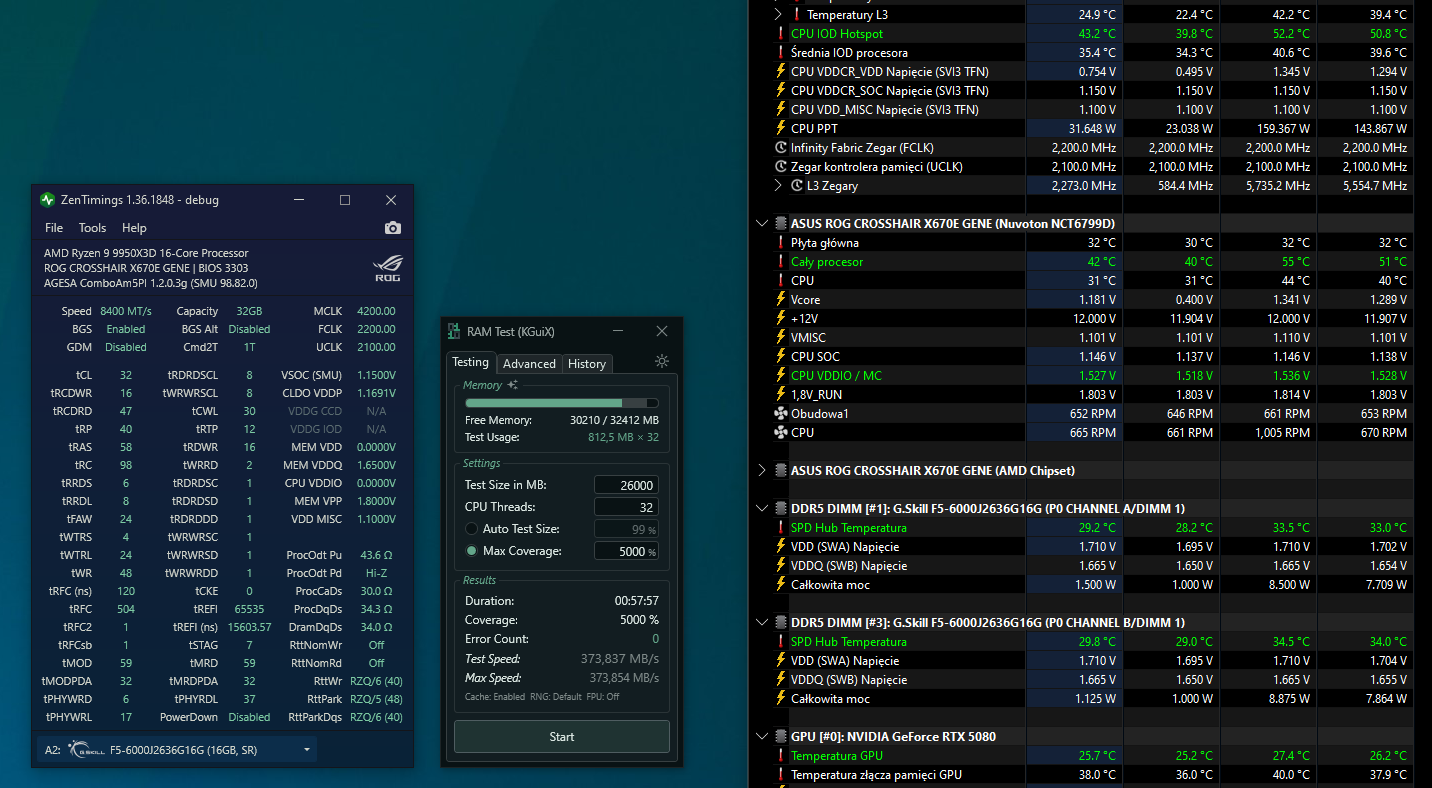Open the History tab in RAM Test
The width and height of the screenshot is (1432, 788).
pos(587,364)
